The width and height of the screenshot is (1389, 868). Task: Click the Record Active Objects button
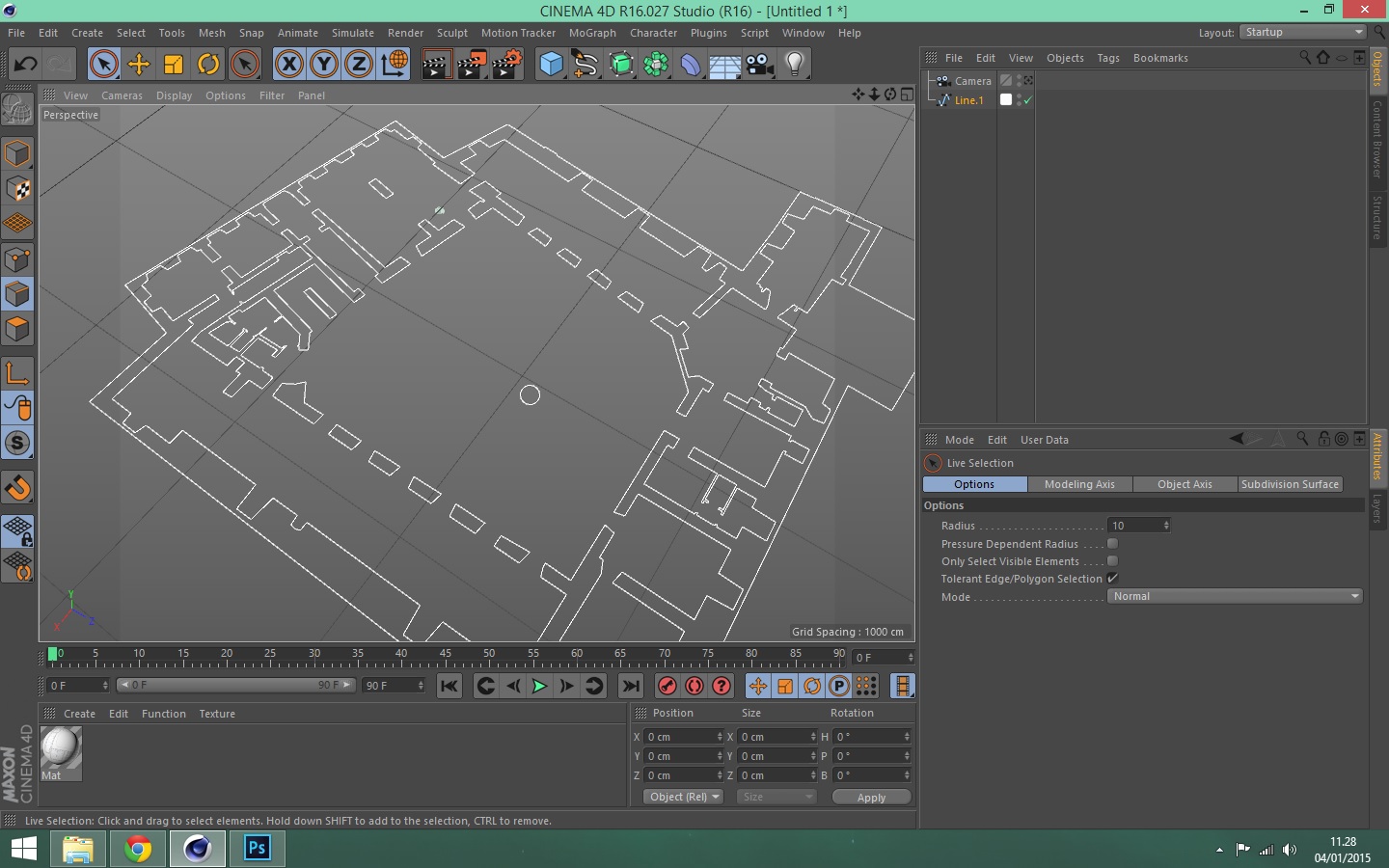(667, 686)
